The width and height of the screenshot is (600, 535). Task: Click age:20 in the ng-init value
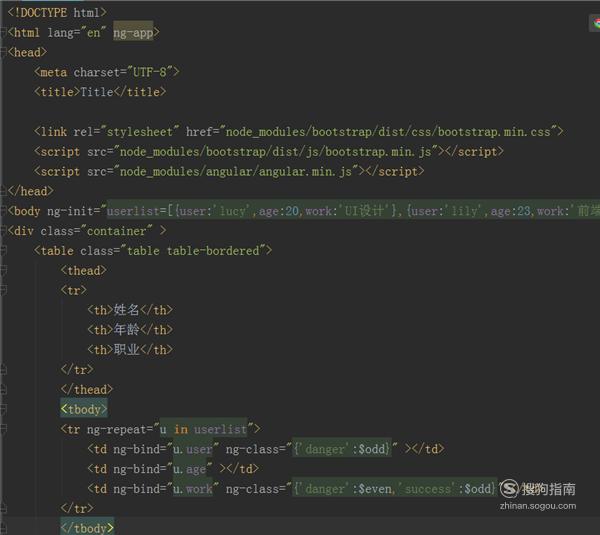(x=279, y=211)
